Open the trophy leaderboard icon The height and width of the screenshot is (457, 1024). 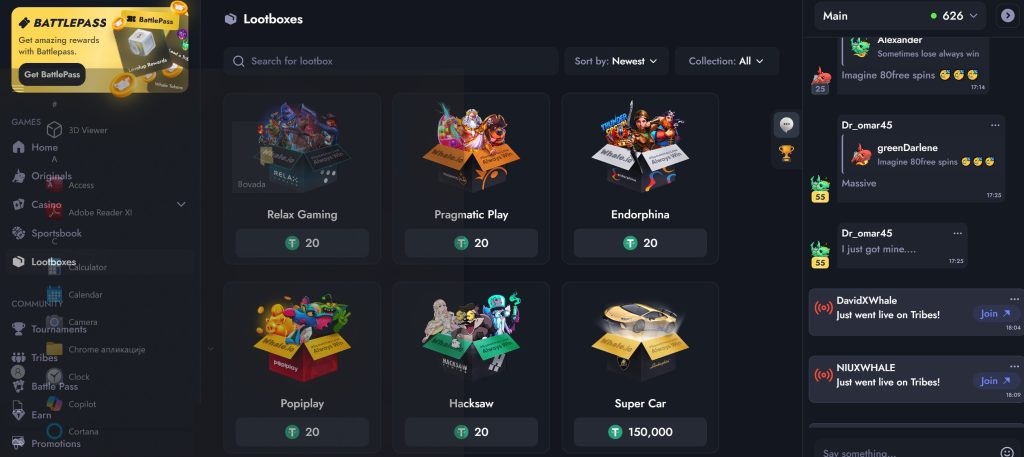point(786,153)
